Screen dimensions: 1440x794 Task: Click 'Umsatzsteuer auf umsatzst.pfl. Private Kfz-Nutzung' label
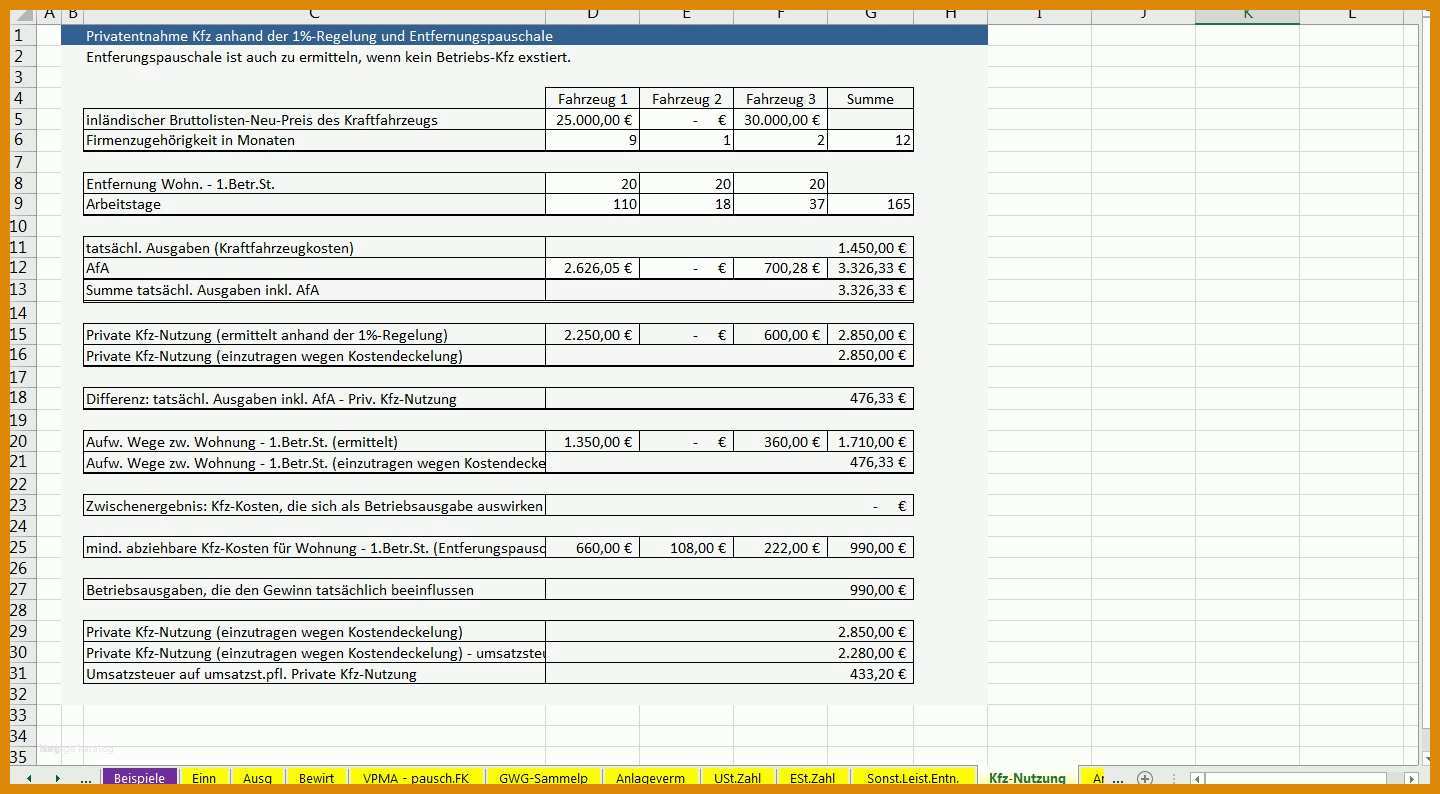[314, 674]
